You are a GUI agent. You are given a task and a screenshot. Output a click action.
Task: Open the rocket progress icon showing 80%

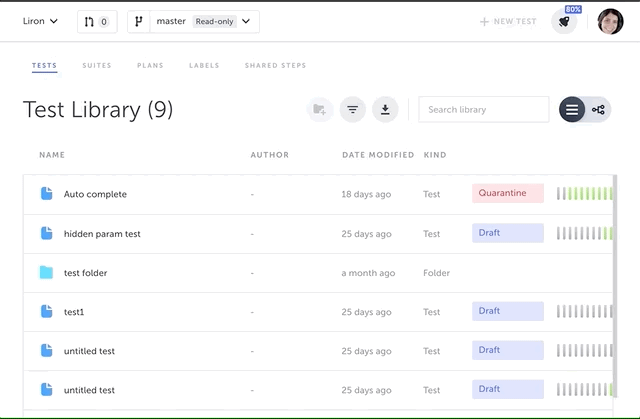click(564, 21)
